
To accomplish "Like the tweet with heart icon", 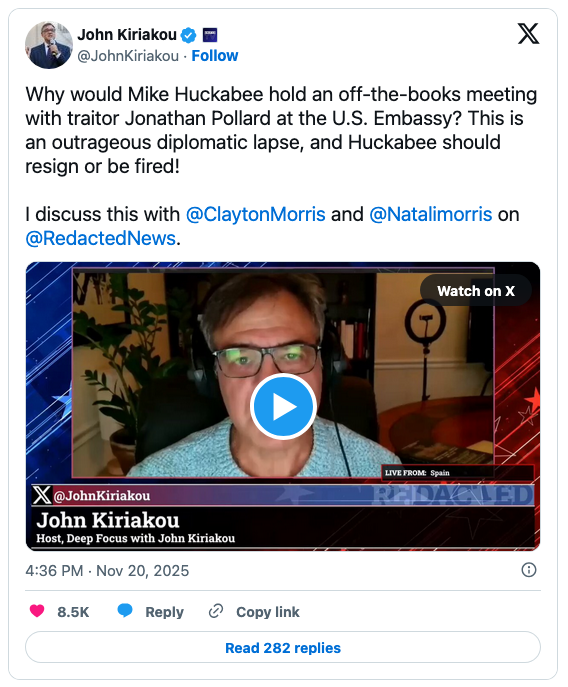I will point(37,611).
